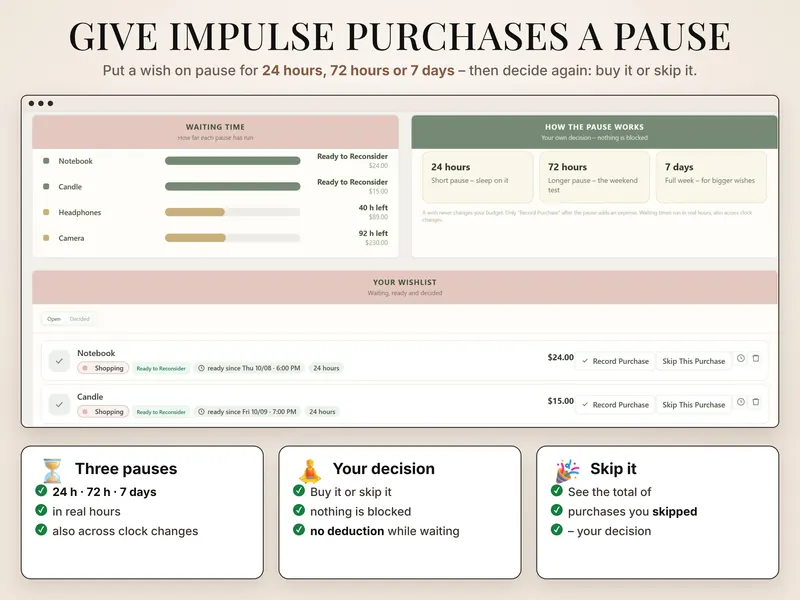Click the tan swatch beside Camera
This screenshot has width=800, height=600.
coord(46,238)
